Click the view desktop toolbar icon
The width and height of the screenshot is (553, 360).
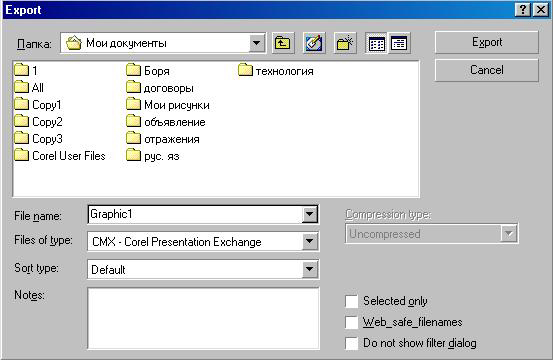click(x=314, y=43)
